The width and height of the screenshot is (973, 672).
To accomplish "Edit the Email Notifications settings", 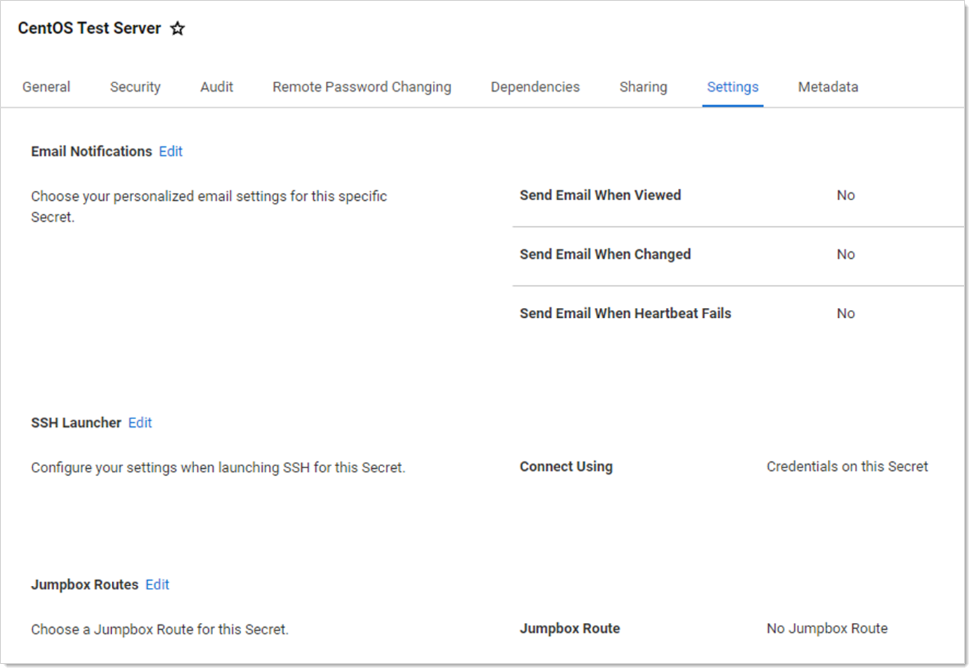I will [171, 152].
